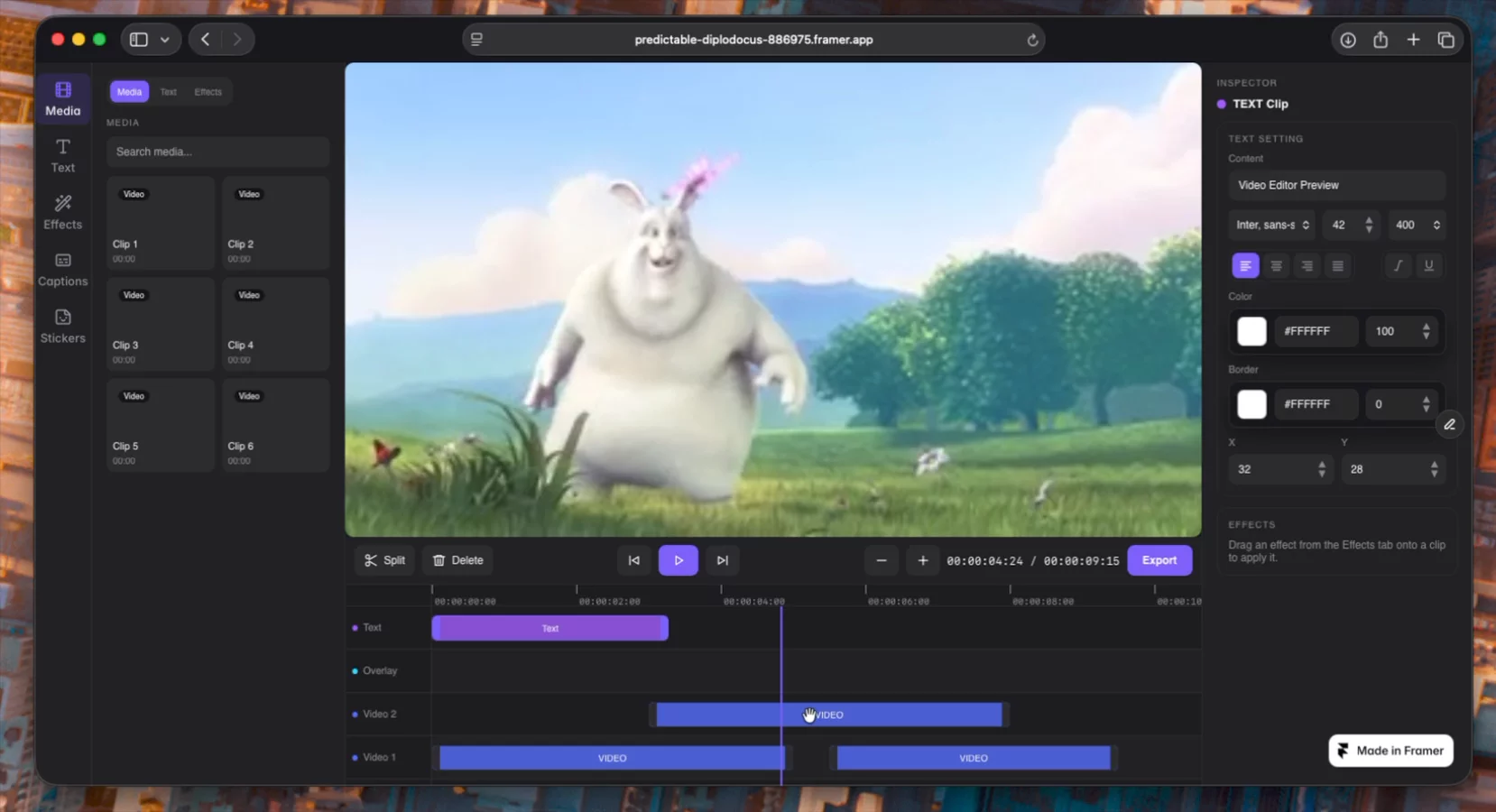Justify text in inspector
The image size is (1496, 812).
[x=1337, y=265]
